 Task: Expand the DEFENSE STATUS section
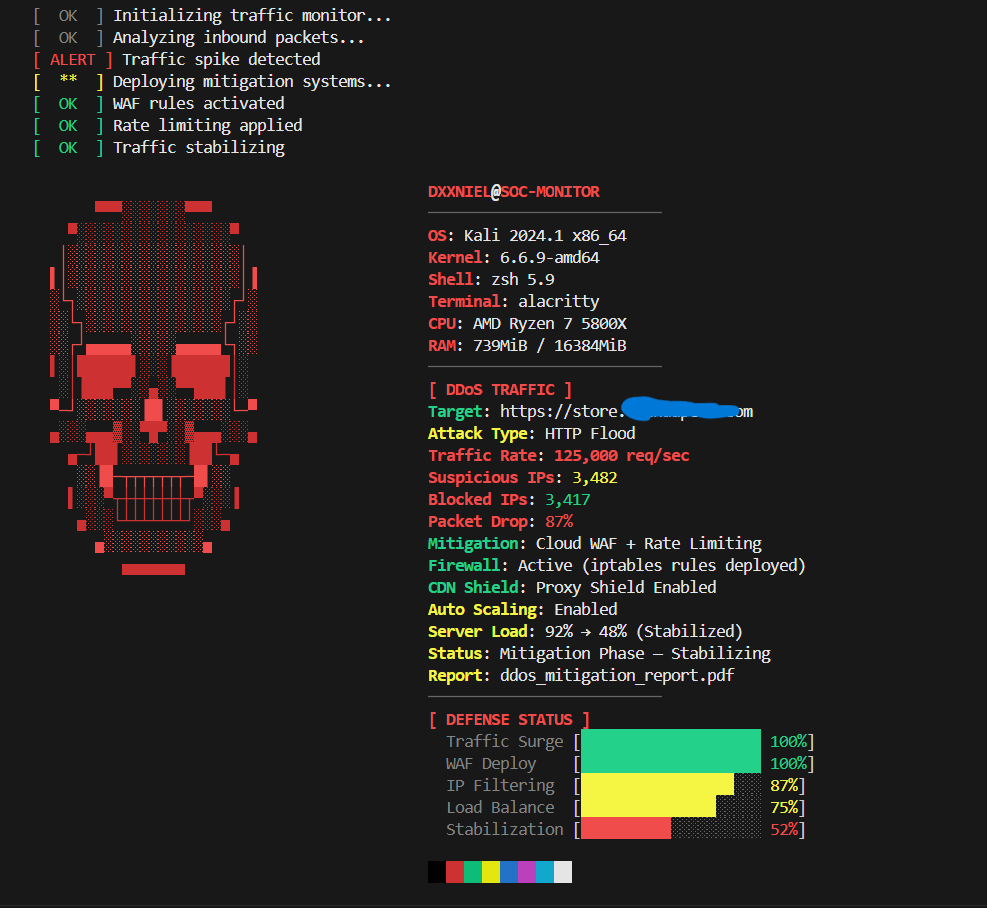pyautogui.click(x=505, y=719)
